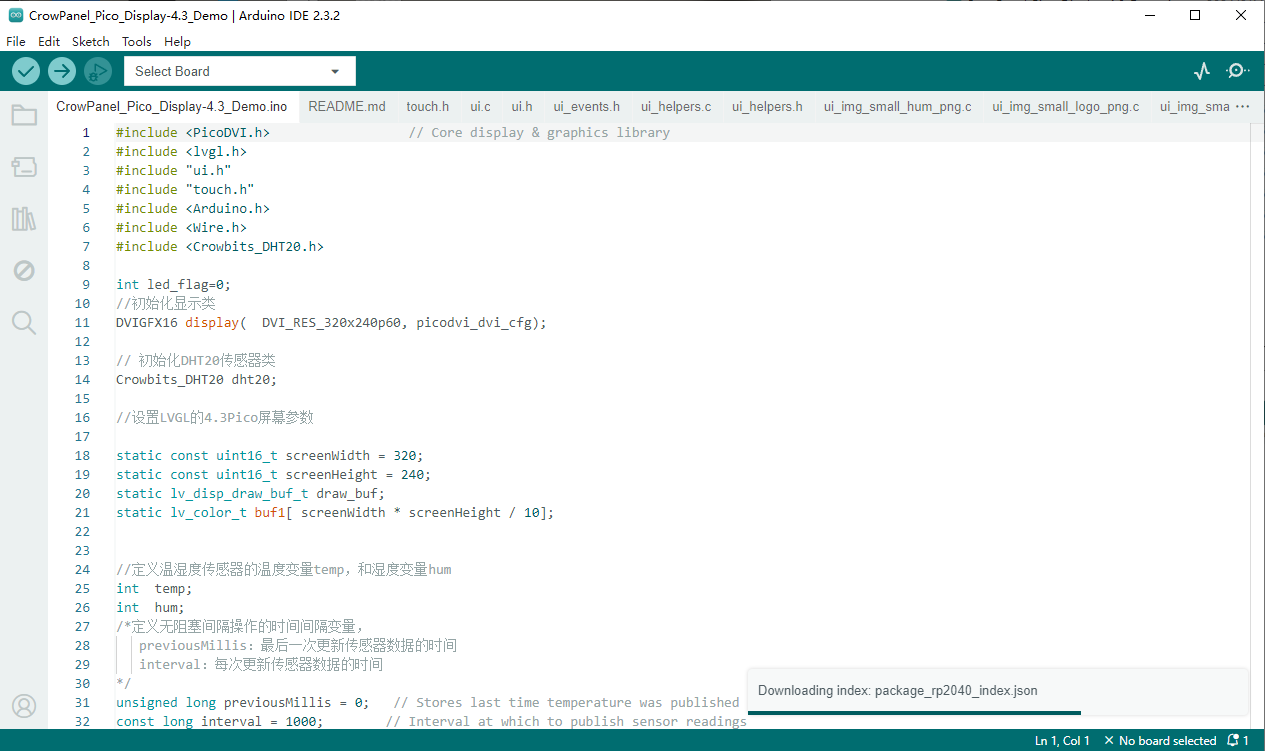Viewport: 1265px width, 751px height.
Task: Click the Ln 1, Col 1 cursor indicator
Action: (1062, 741)
